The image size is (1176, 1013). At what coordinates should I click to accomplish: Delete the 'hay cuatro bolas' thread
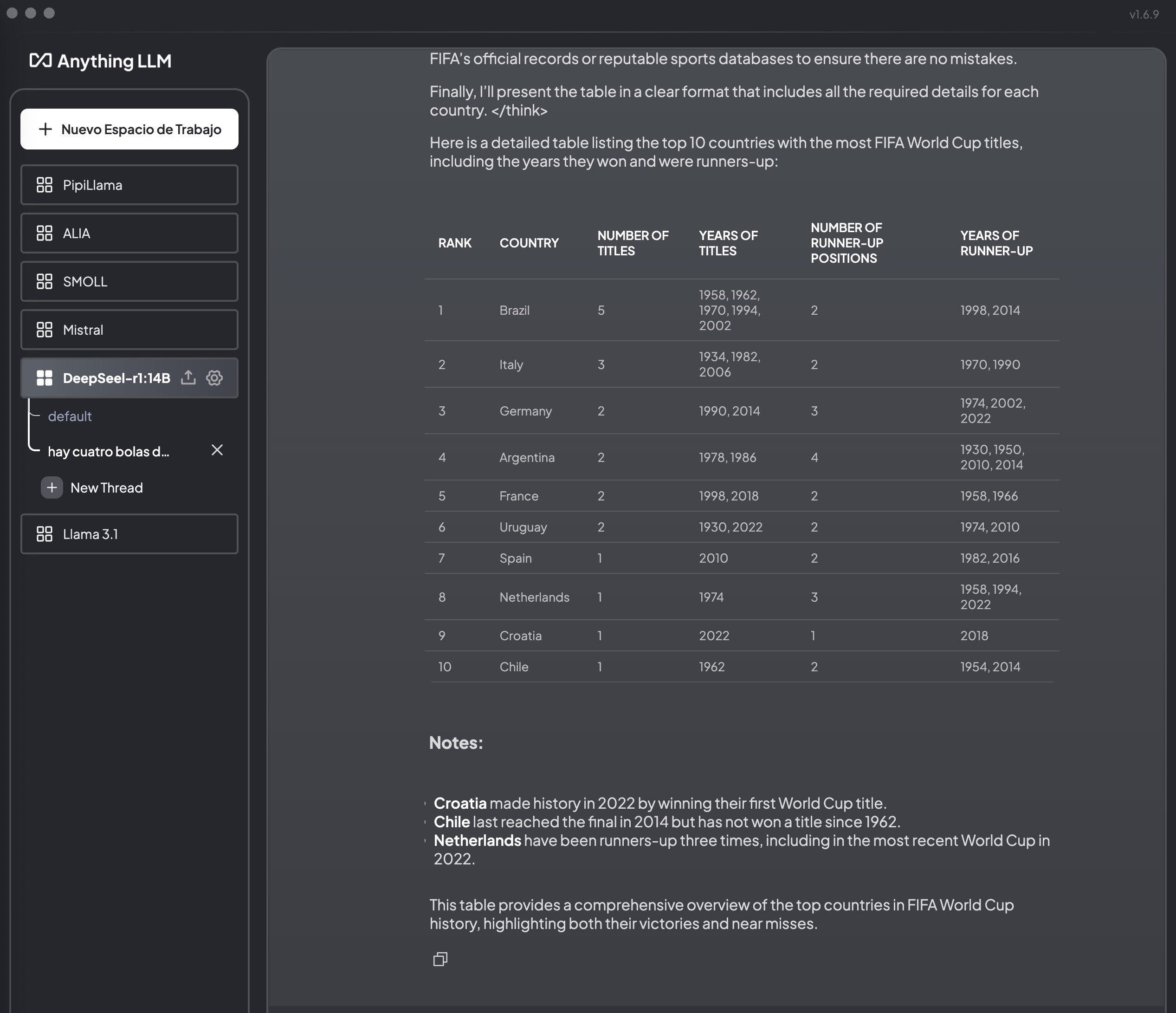point(217,450)
